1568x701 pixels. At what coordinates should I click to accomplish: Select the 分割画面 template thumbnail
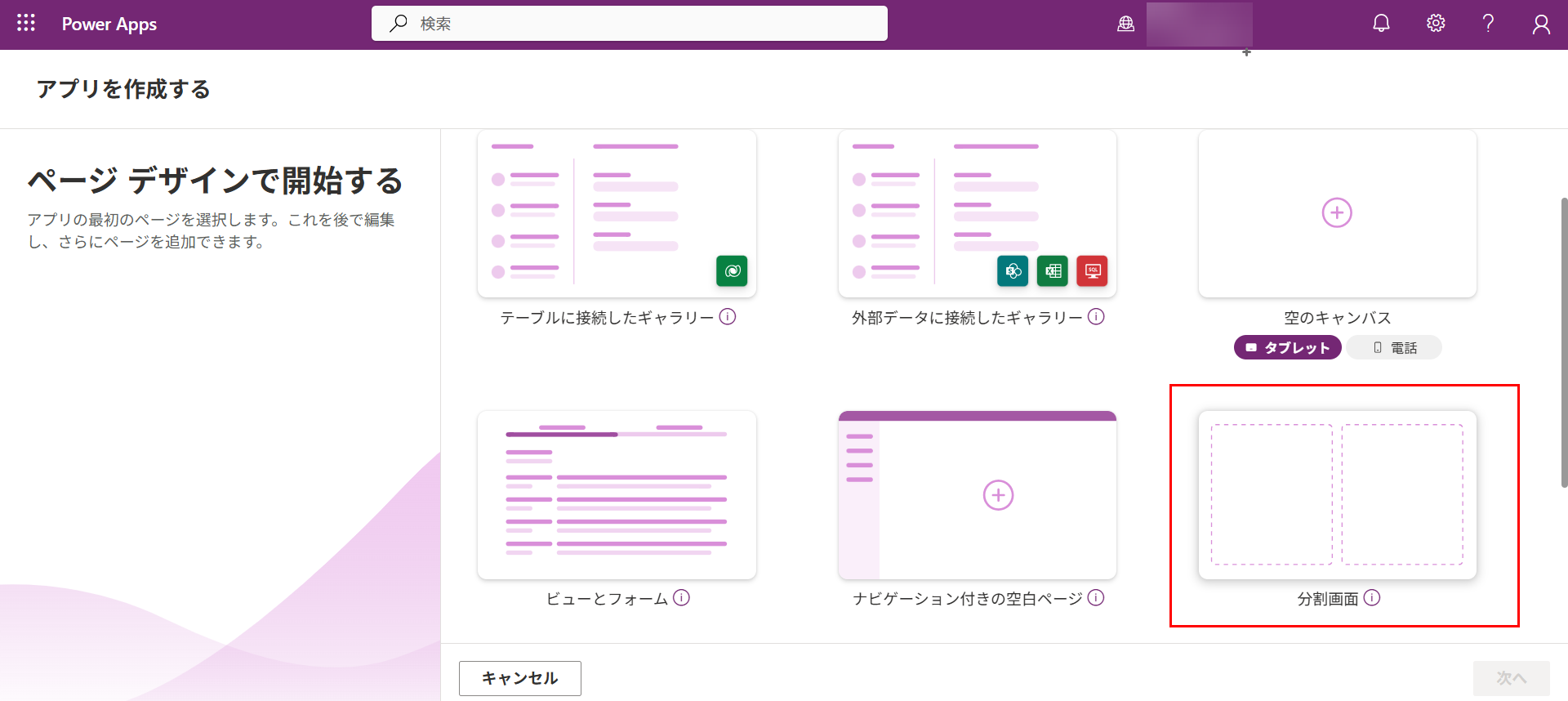coord(1337,494)
